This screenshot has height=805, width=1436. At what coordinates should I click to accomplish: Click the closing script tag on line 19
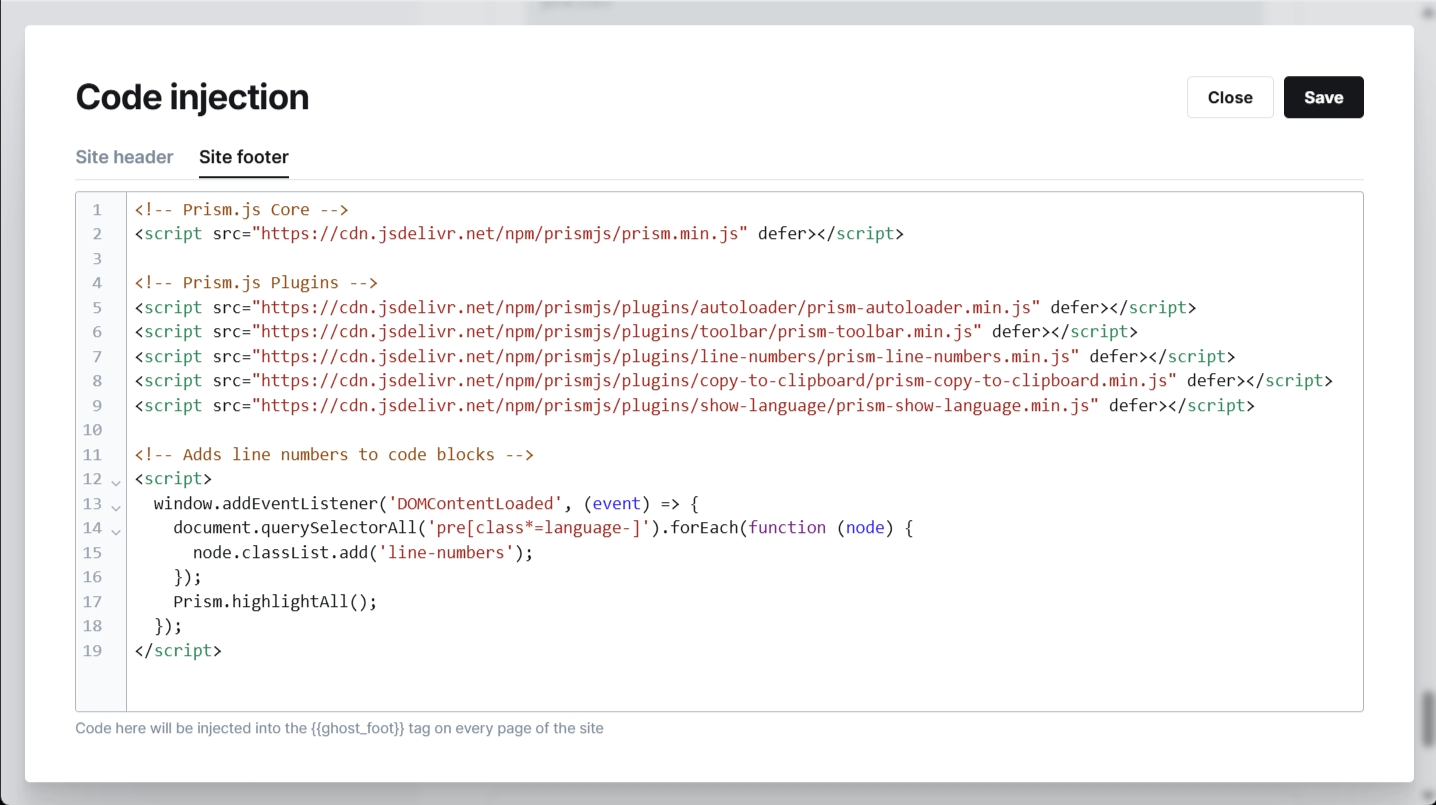(178, 650)
